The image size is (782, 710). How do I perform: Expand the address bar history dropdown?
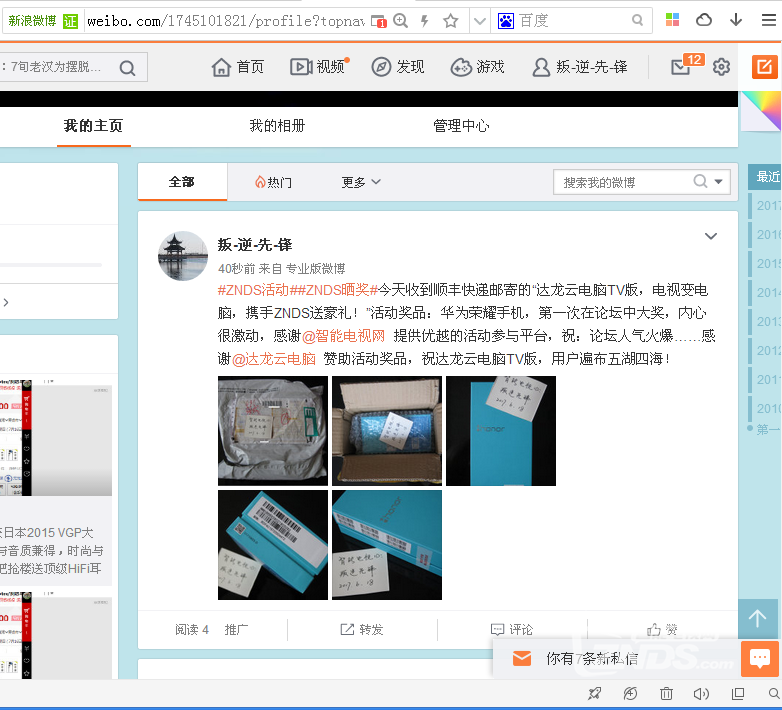click(x=480, y=21)
